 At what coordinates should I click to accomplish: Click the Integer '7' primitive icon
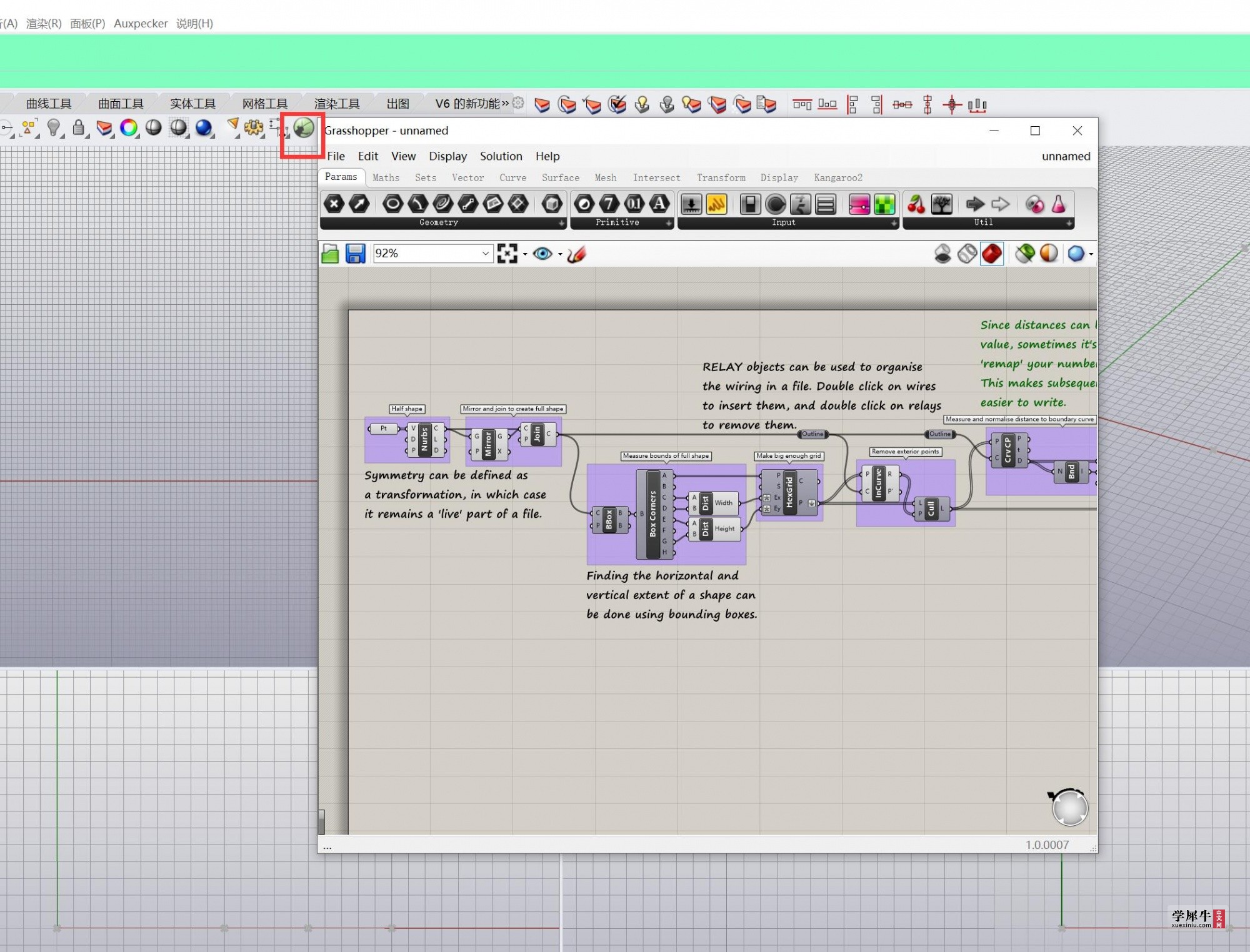[609, 204]
